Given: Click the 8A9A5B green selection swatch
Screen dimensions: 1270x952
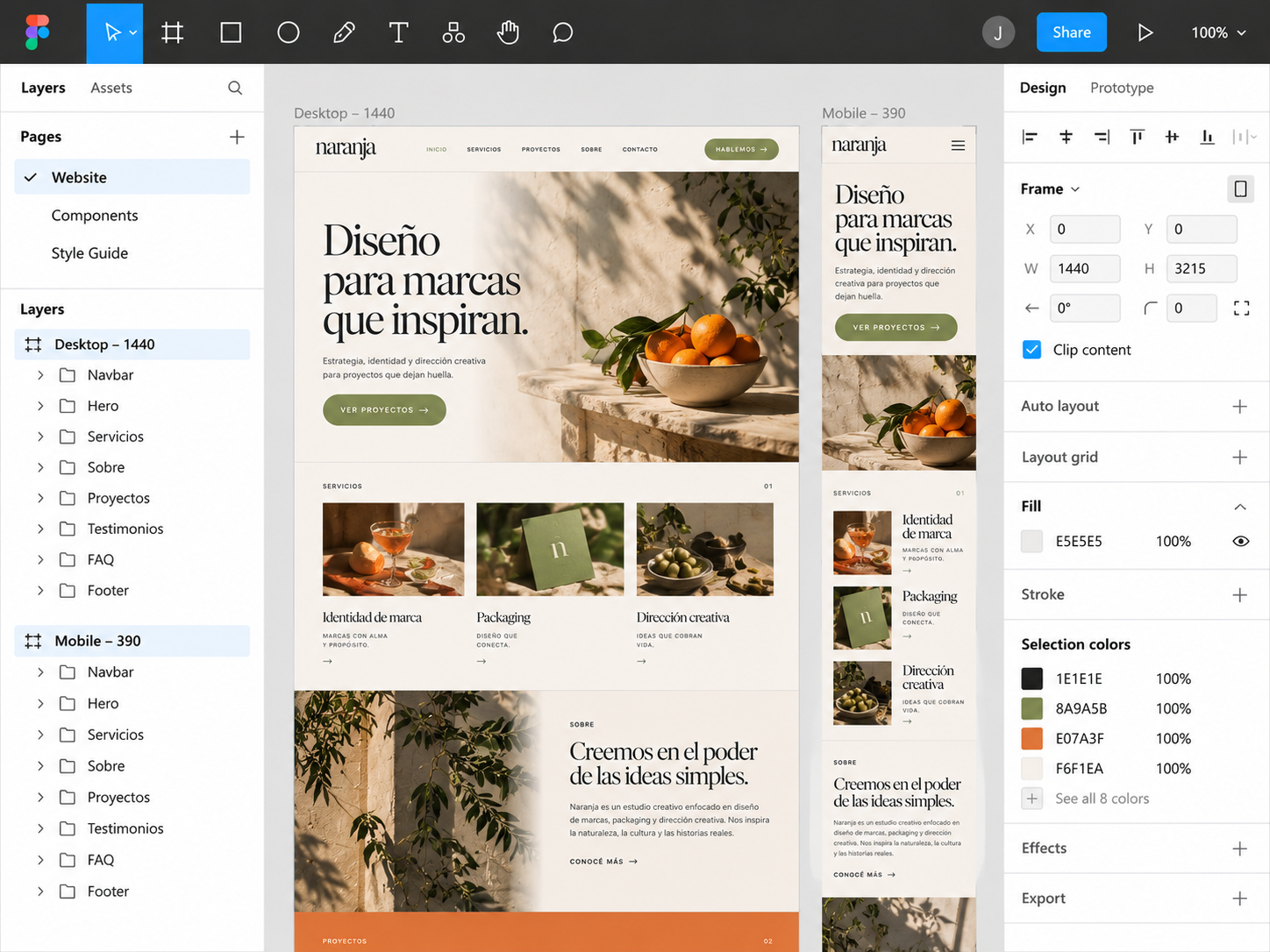Looking at the screenshot, I should coord(1031,708).
